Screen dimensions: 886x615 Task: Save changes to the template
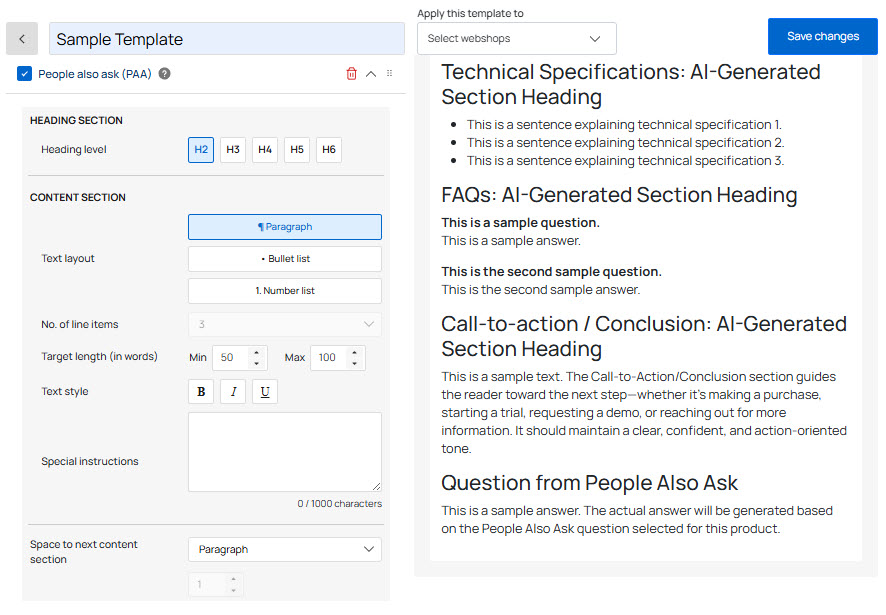click(x=822, y=37)
